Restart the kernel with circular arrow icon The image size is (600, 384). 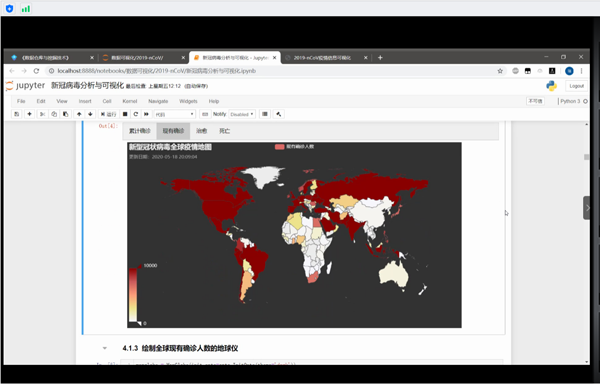click(135, 114)
